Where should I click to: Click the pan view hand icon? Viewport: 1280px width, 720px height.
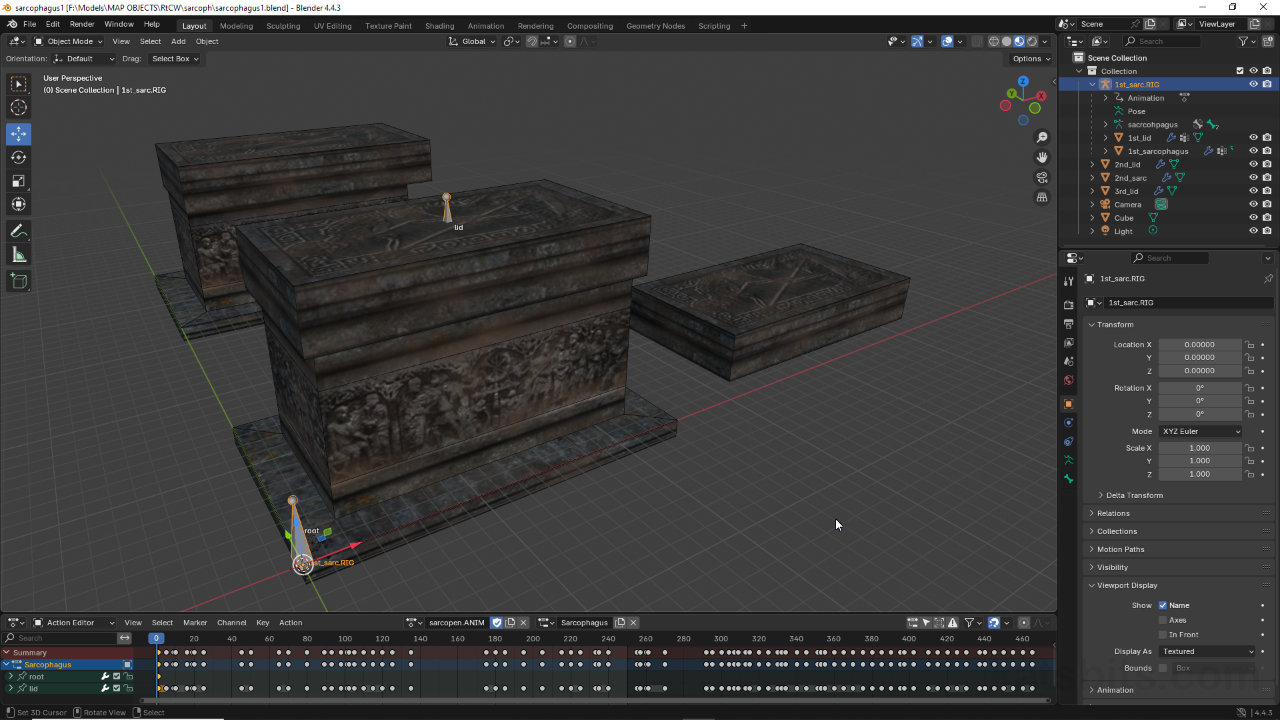(x=1042, y=157)
